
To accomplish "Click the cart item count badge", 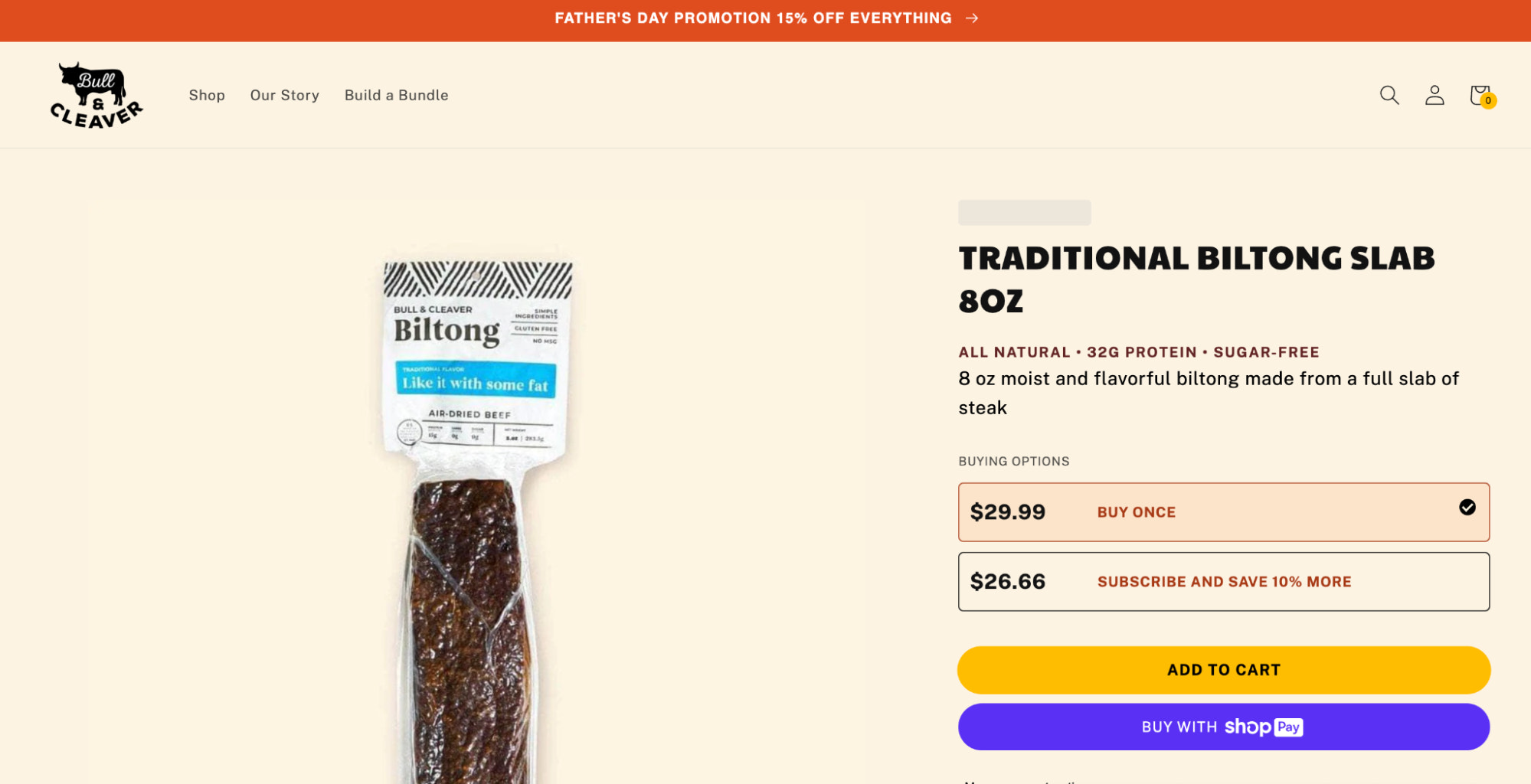I will (1487, 100).
